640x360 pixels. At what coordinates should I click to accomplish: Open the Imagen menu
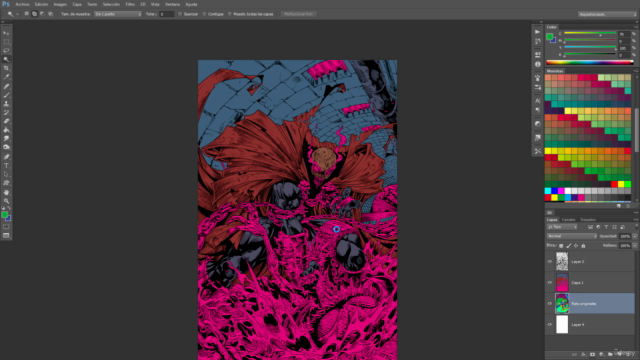60,4
